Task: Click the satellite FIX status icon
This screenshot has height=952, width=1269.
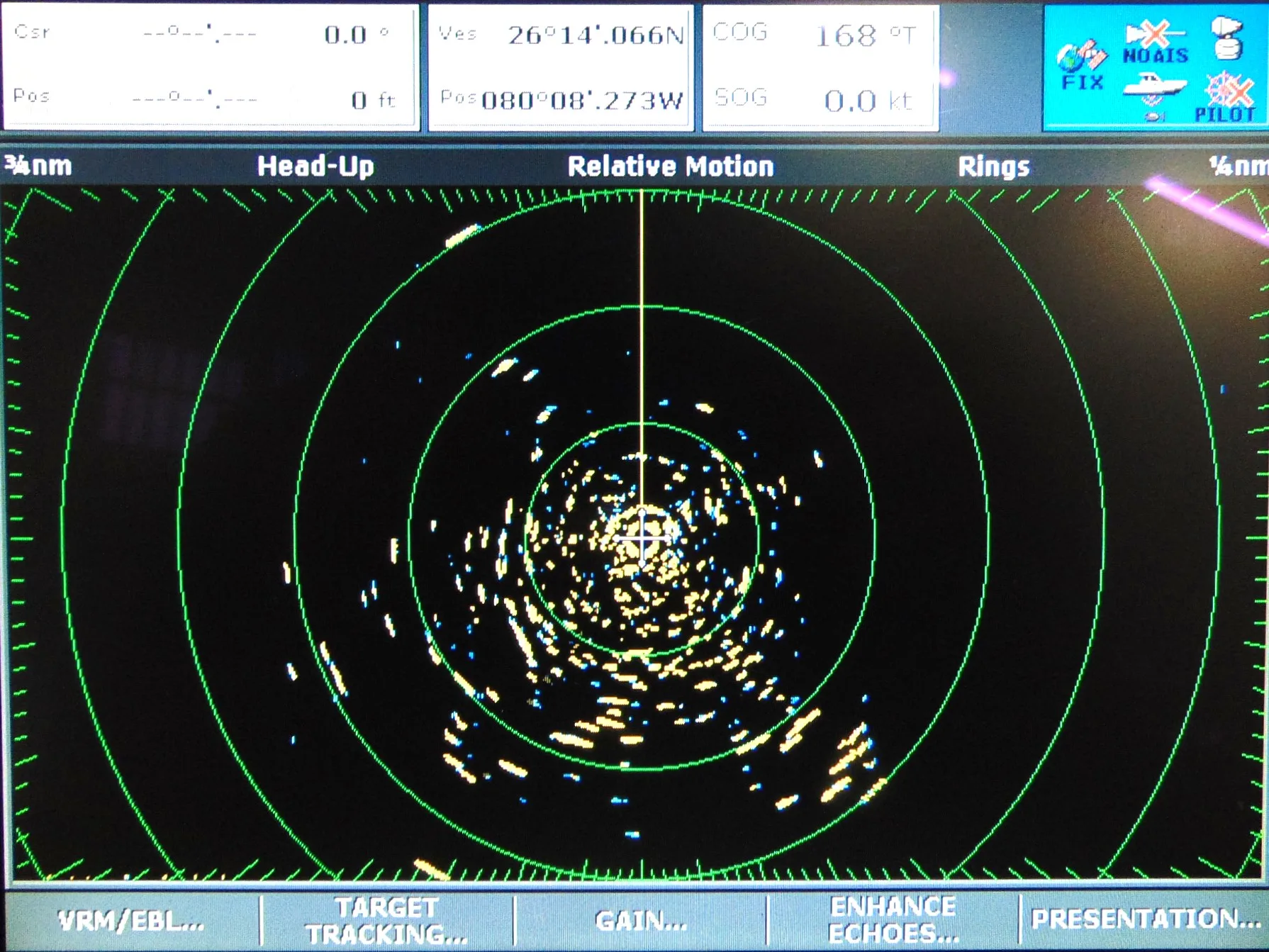Action: [1082, 65]
